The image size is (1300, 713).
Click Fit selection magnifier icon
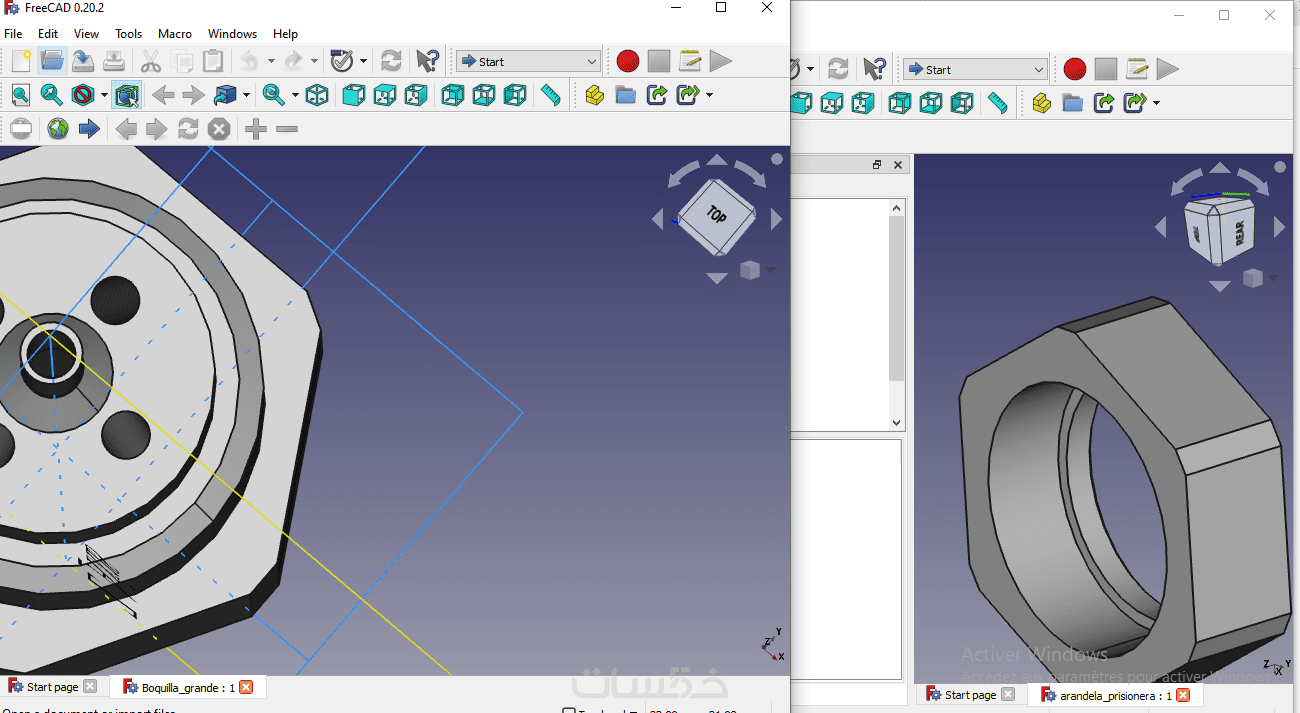52,95
